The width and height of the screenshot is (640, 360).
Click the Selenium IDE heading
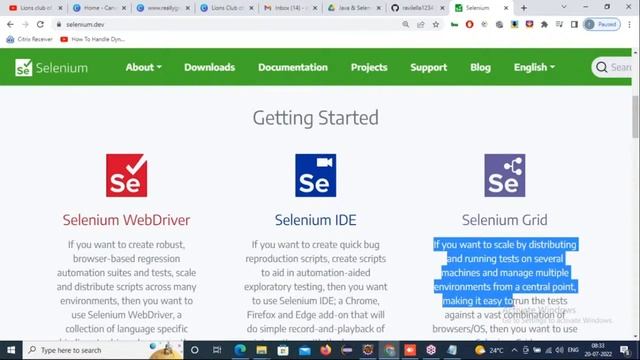(x=316, y=220)
